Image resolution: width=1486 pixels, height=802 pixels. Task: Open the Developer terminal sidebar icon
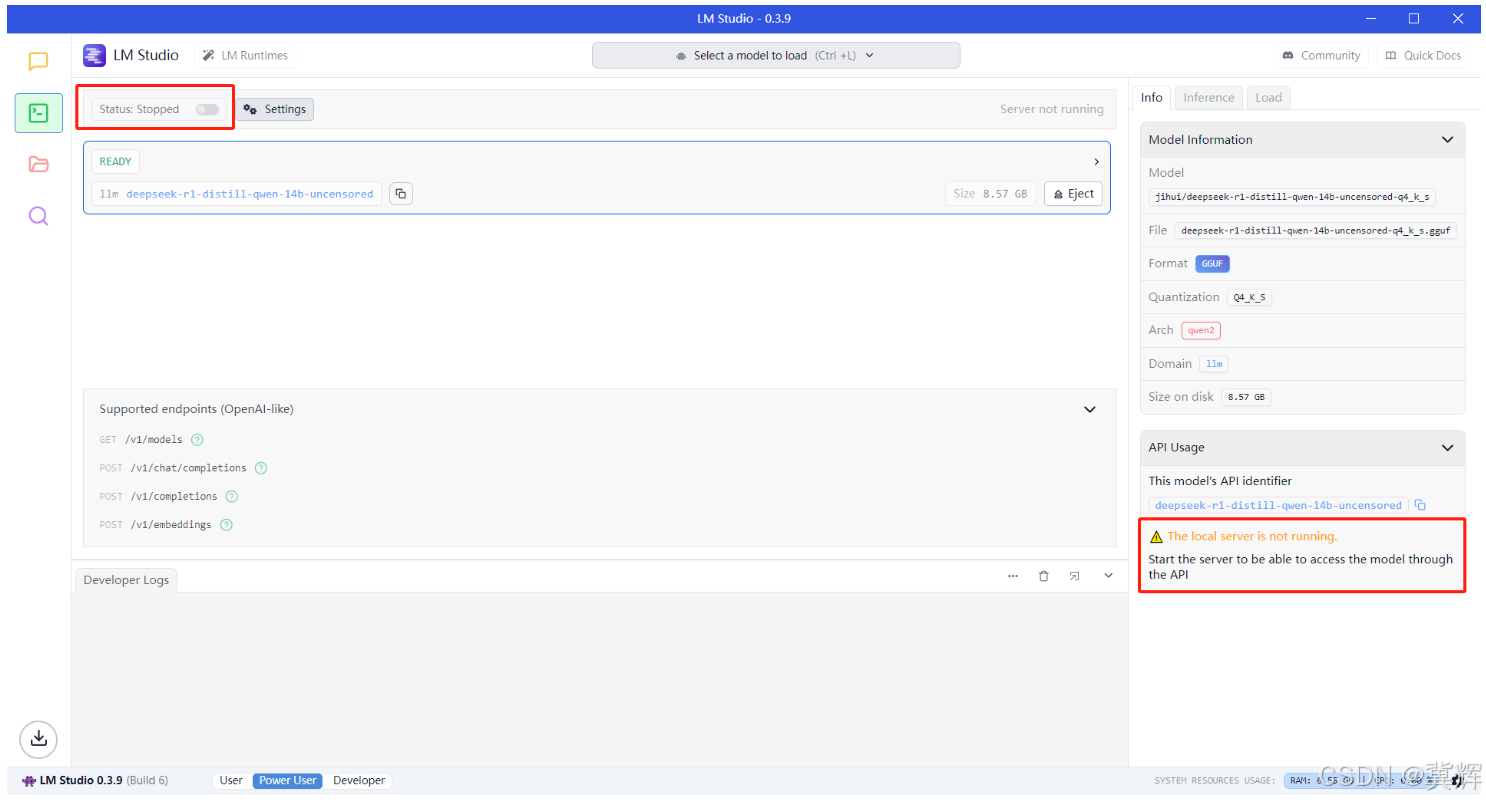[38, 113]
